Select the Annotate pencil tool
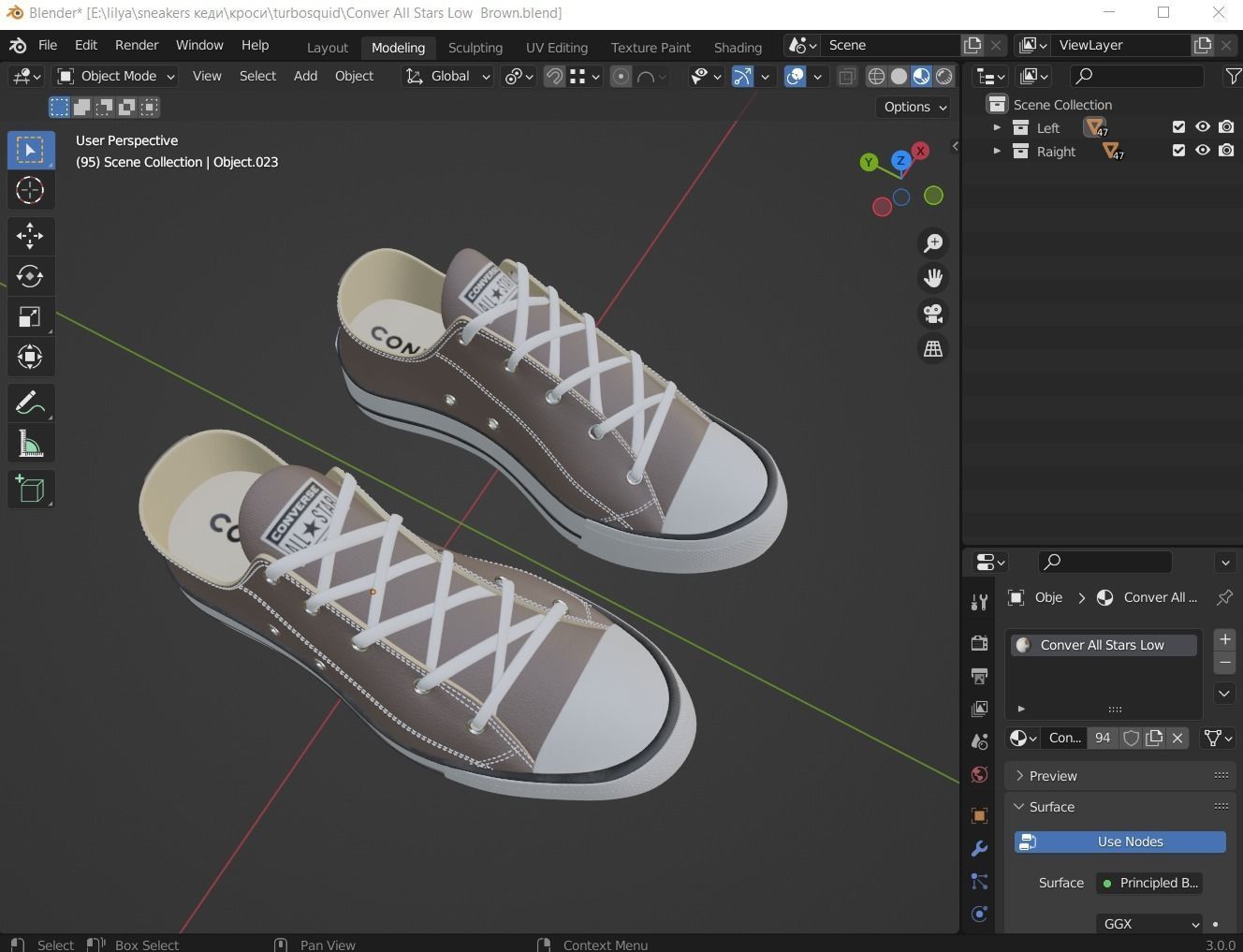The image size is (1243, 952). 30,403
